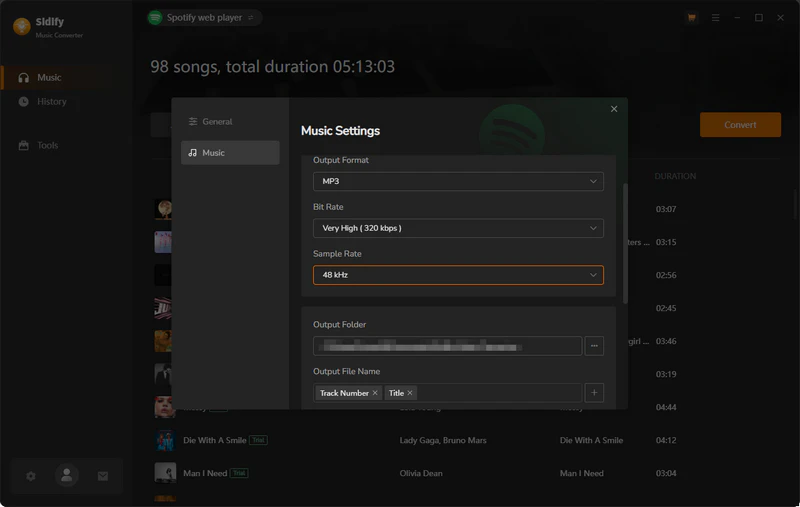Close the Music Settings dialog
Viewport: 800px width, 507px height.
pyautogui.click(x=614, y=109)
